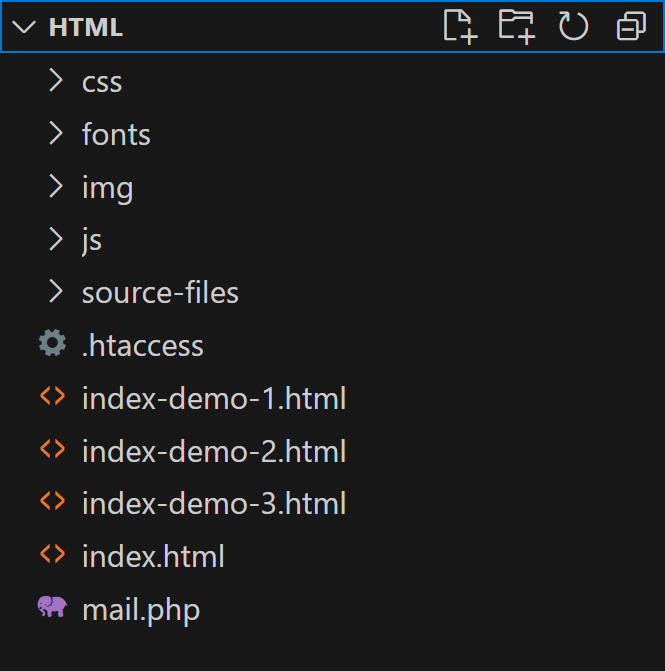The image size is (665, 671).
Task: Click the PHP elephant icon beside mail.php
Action: [52, 606]
